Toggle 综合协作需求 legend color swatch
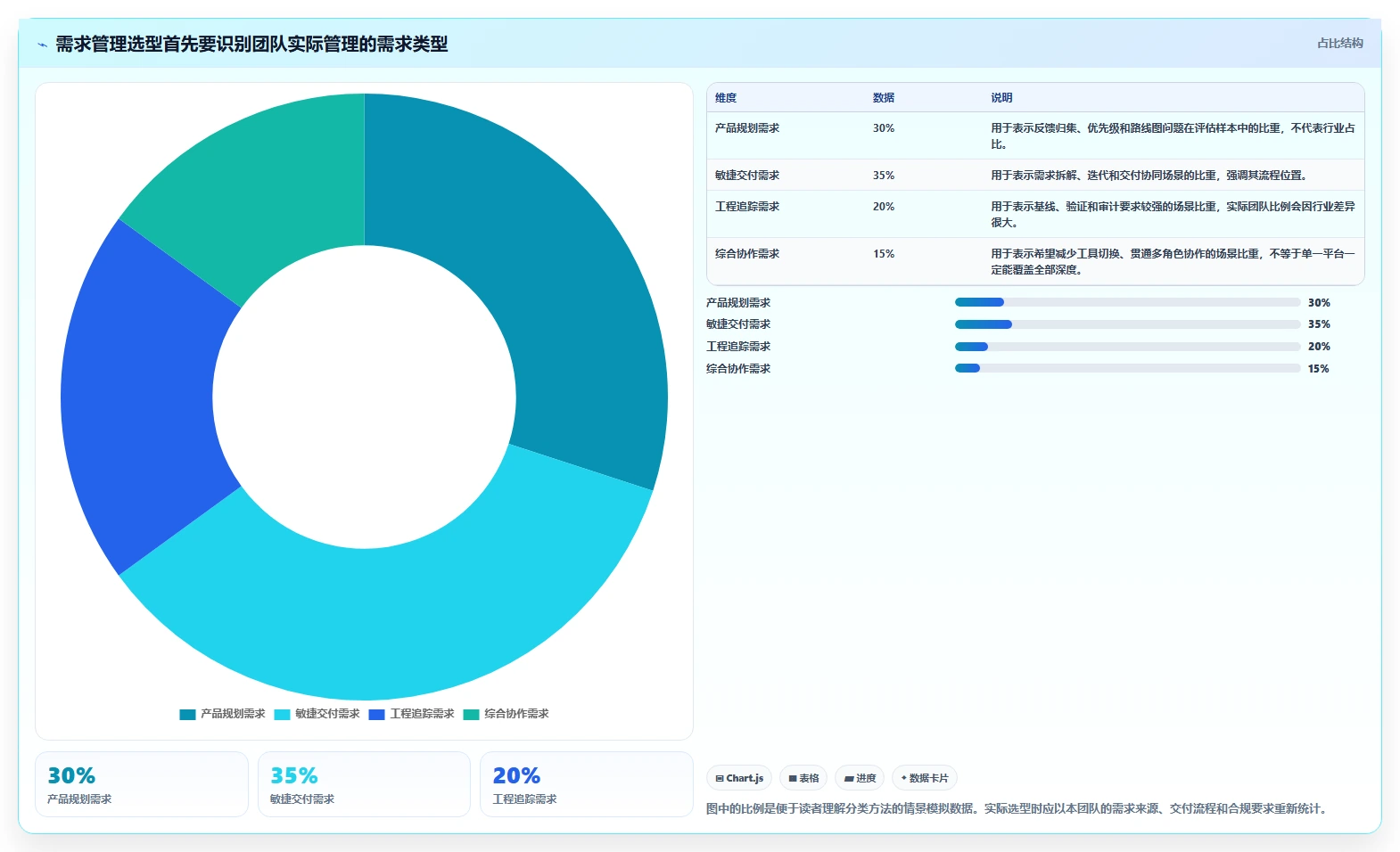 [x=471, y=714]
